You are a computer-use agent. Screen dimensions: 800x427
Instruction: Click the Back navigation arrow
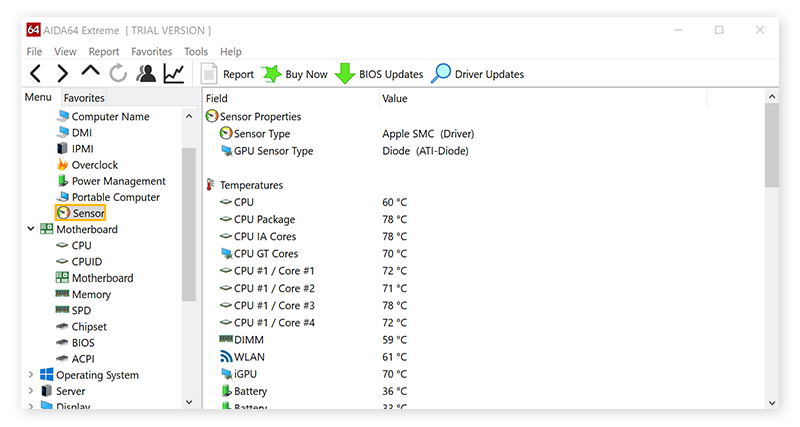coord(36,74)
